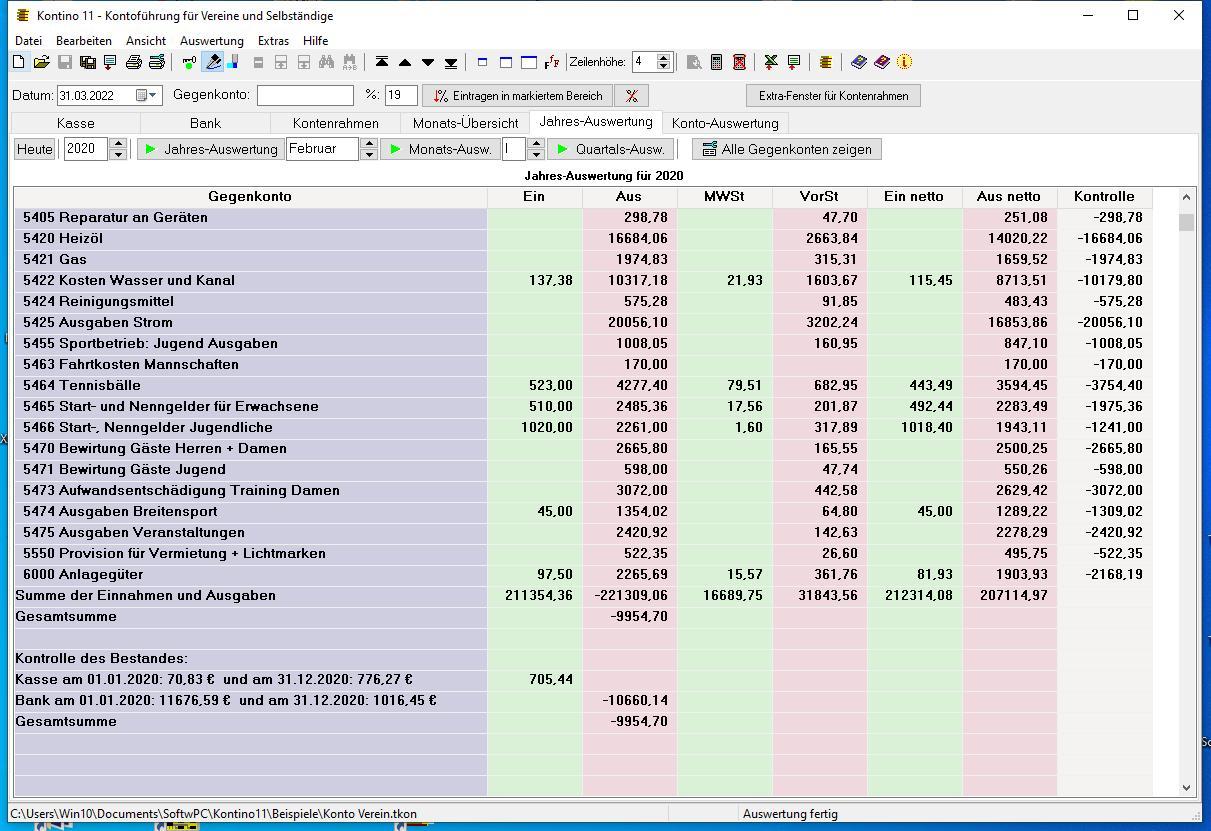Click the binoculars search icon

coord(326,62)
